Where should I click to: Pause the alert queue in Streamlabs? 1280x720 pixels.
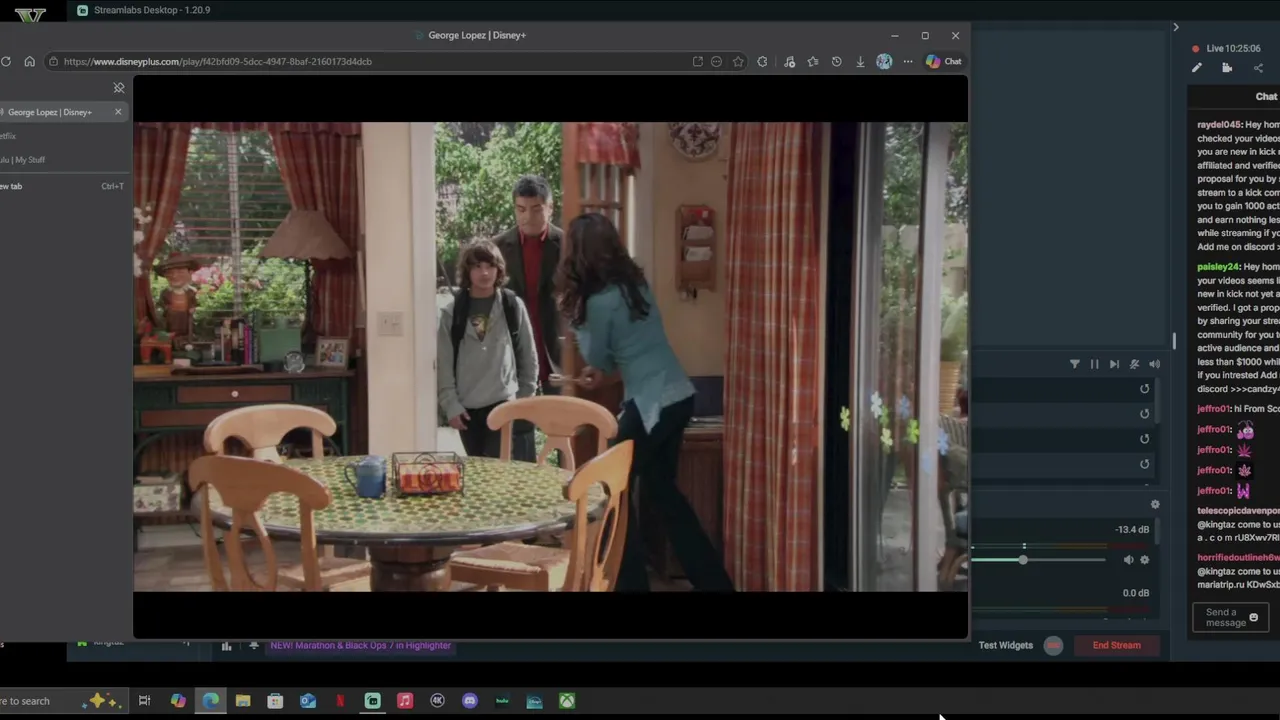click(x=1094, y=364)
